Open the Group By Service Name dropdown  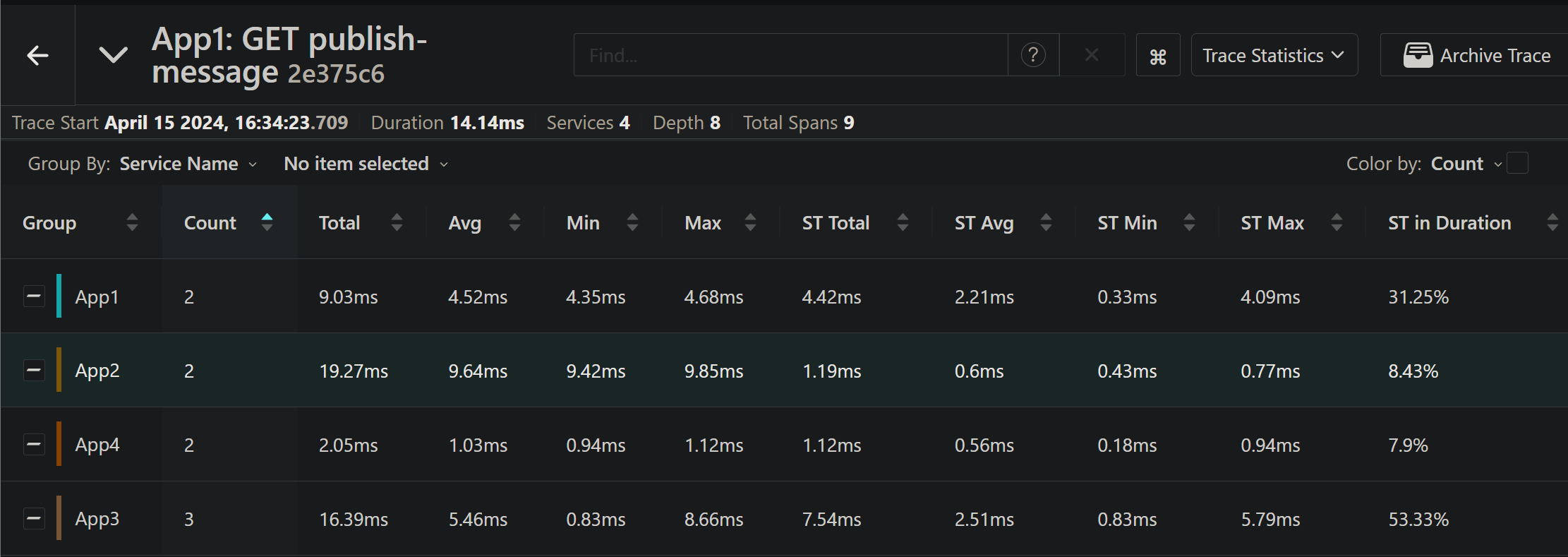point(188,164)
